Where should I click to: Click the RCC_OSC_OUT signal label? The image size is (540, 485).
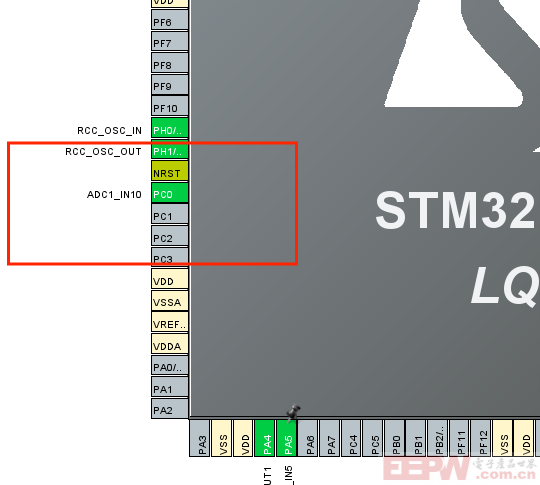point(103,152)
